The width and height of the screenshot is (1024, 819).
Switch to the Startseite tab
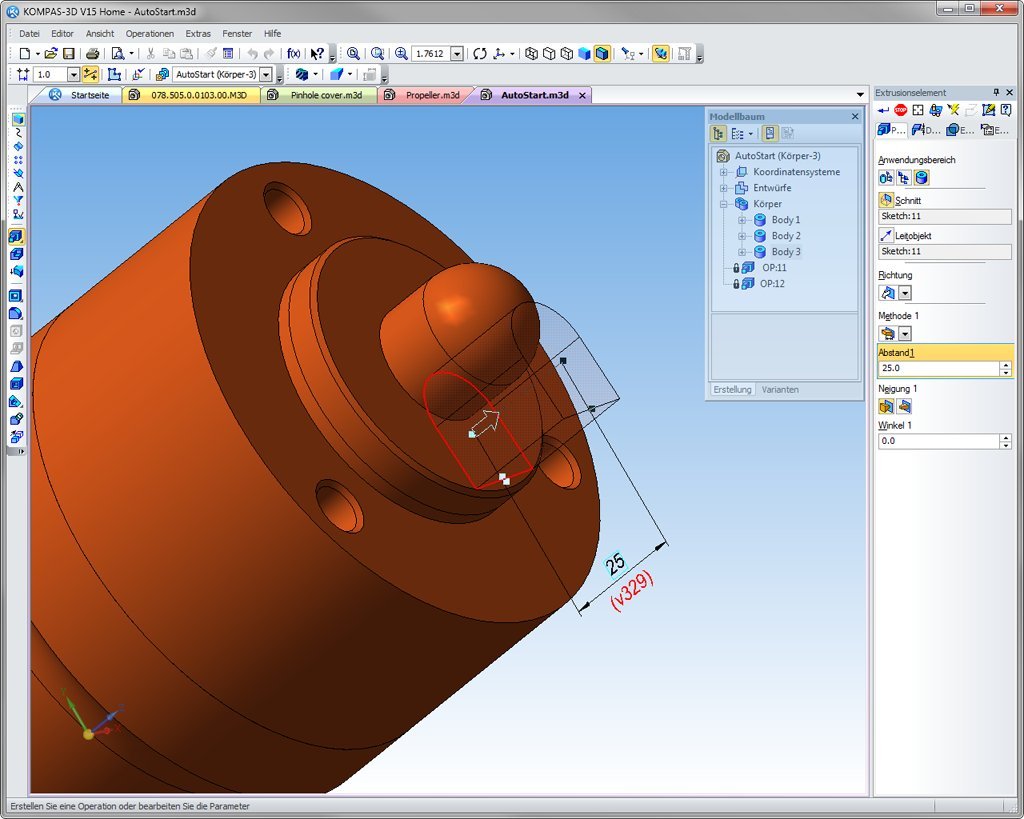81,95
